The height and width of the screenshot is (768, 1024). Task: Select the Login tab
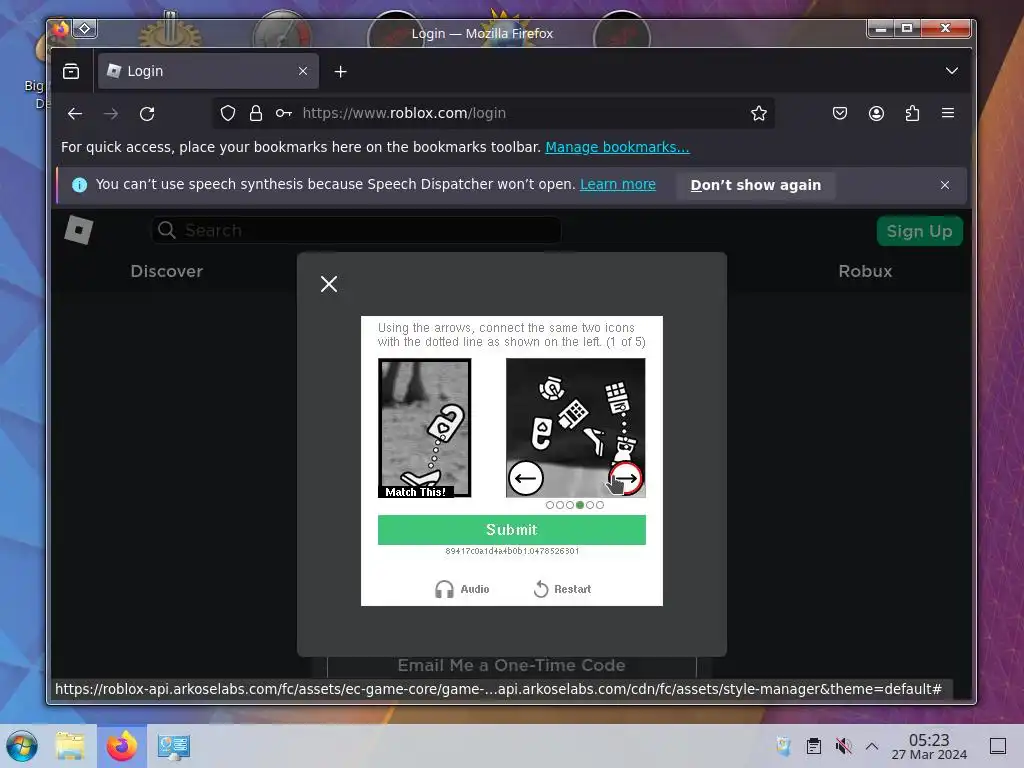coord(208,71)
